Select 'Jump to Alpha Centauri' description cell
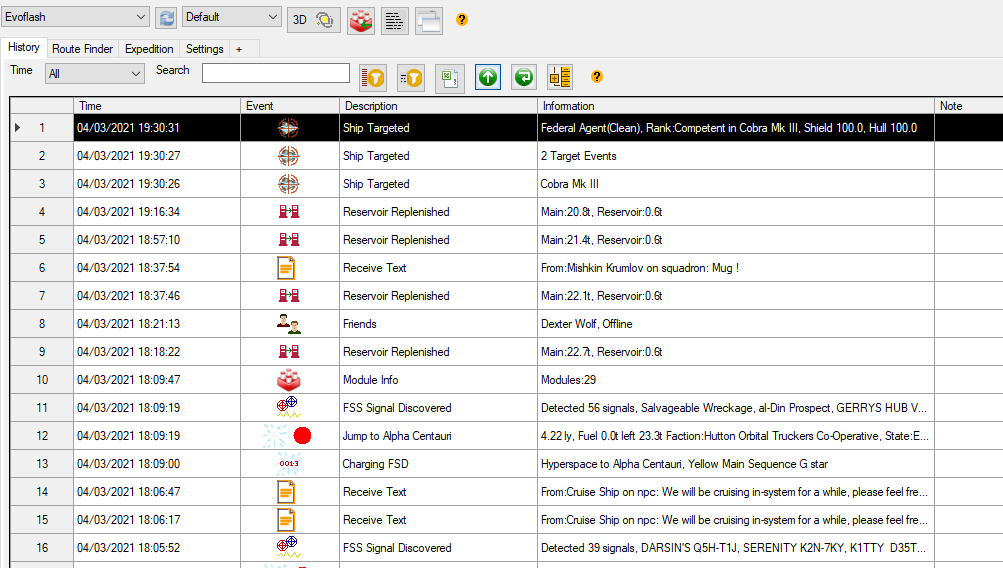Image resolution: width=1003 pixels, height=568 pixels. click(438, 436)
